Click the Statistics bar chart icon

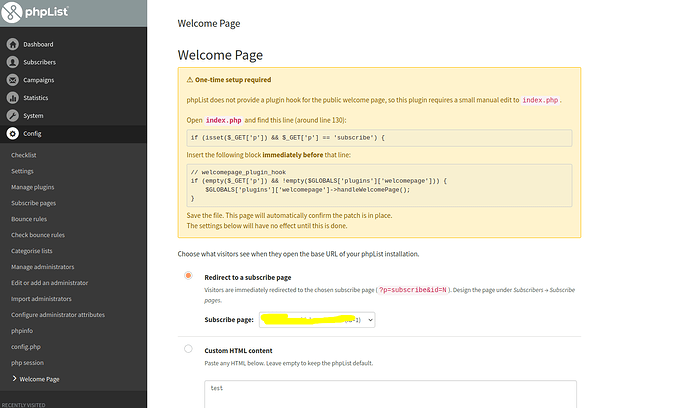point(13,98)
